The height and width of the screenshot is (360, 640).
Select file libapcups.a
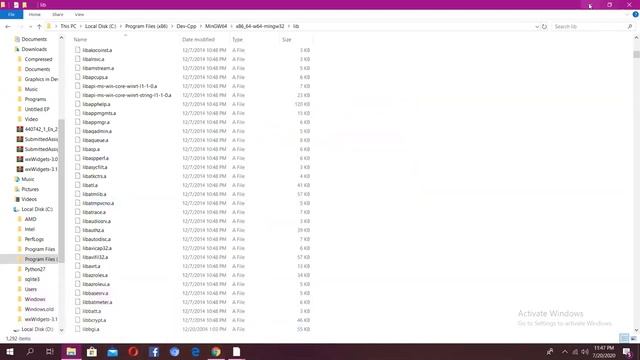point(95,77)
